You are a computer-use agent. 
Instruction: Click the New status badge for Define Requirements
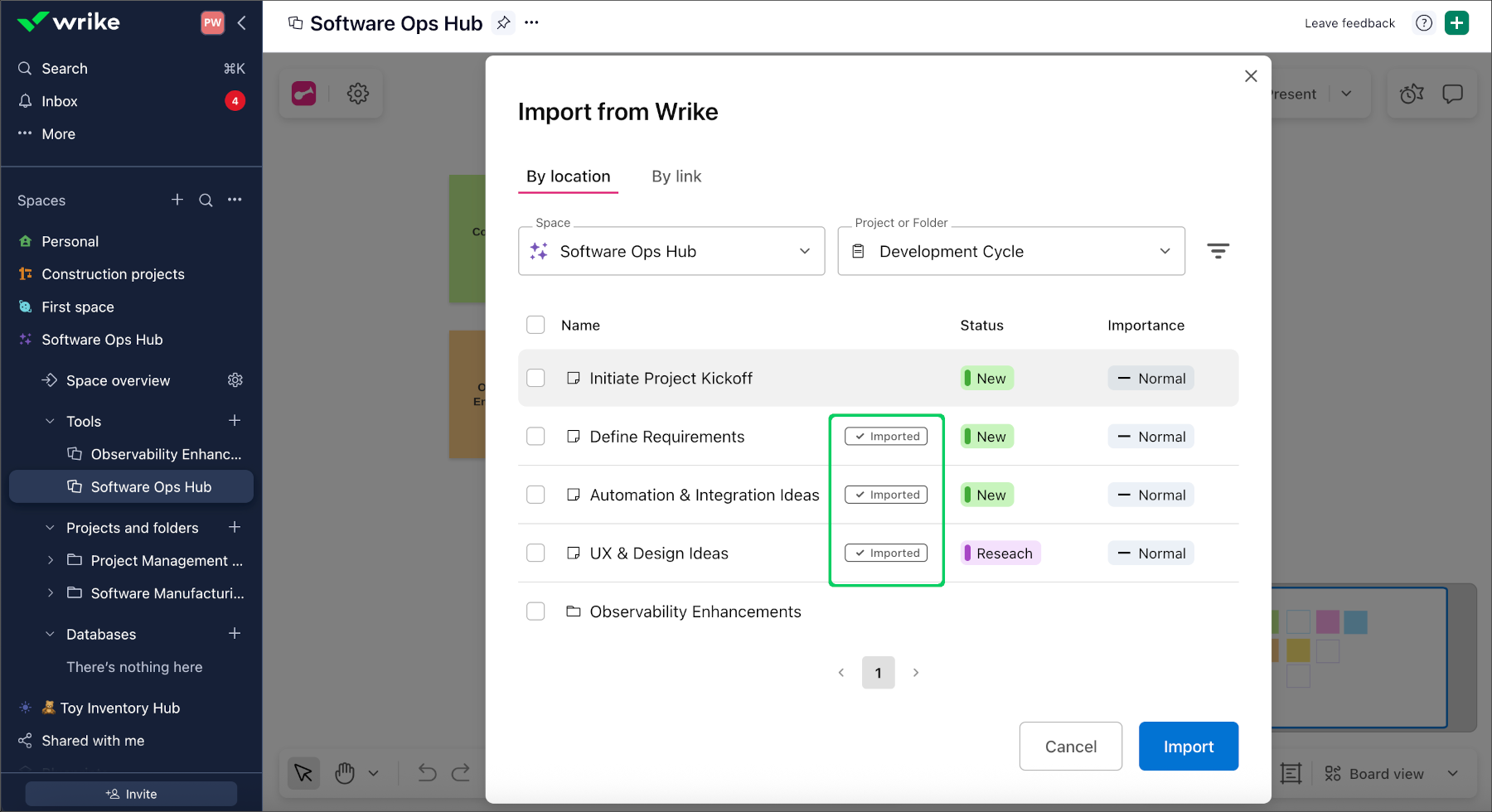986,437
